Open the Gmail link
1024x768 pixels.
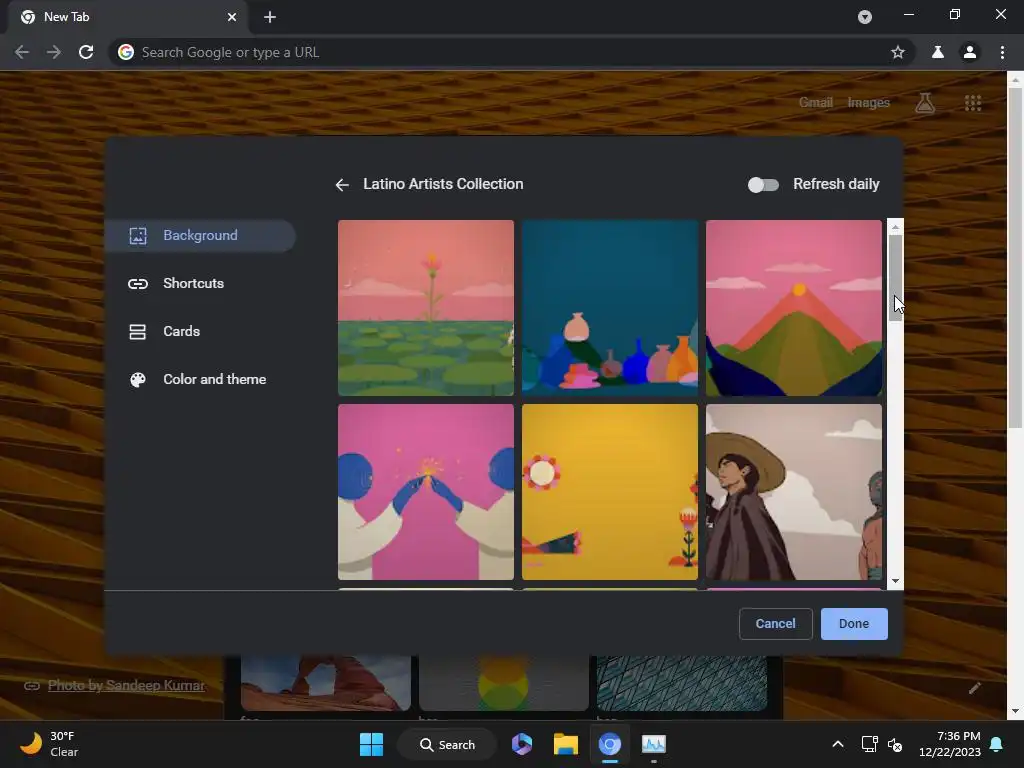(816, 103)
